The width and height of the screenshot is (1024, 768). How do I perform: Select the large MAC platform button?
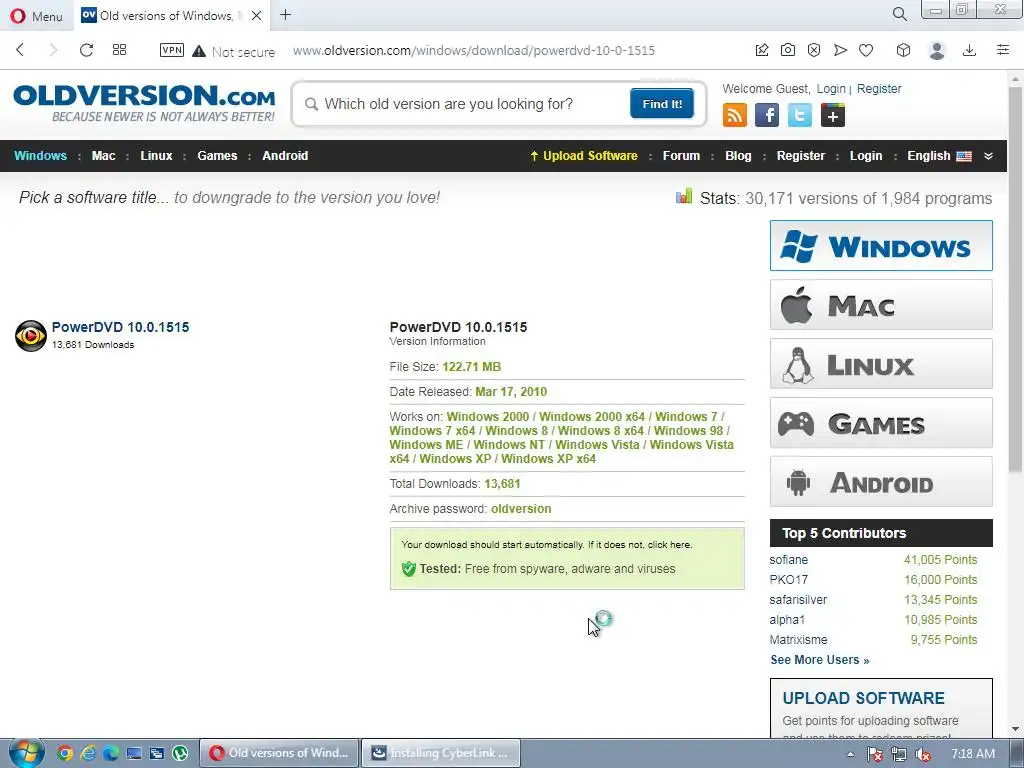point(881,305)
